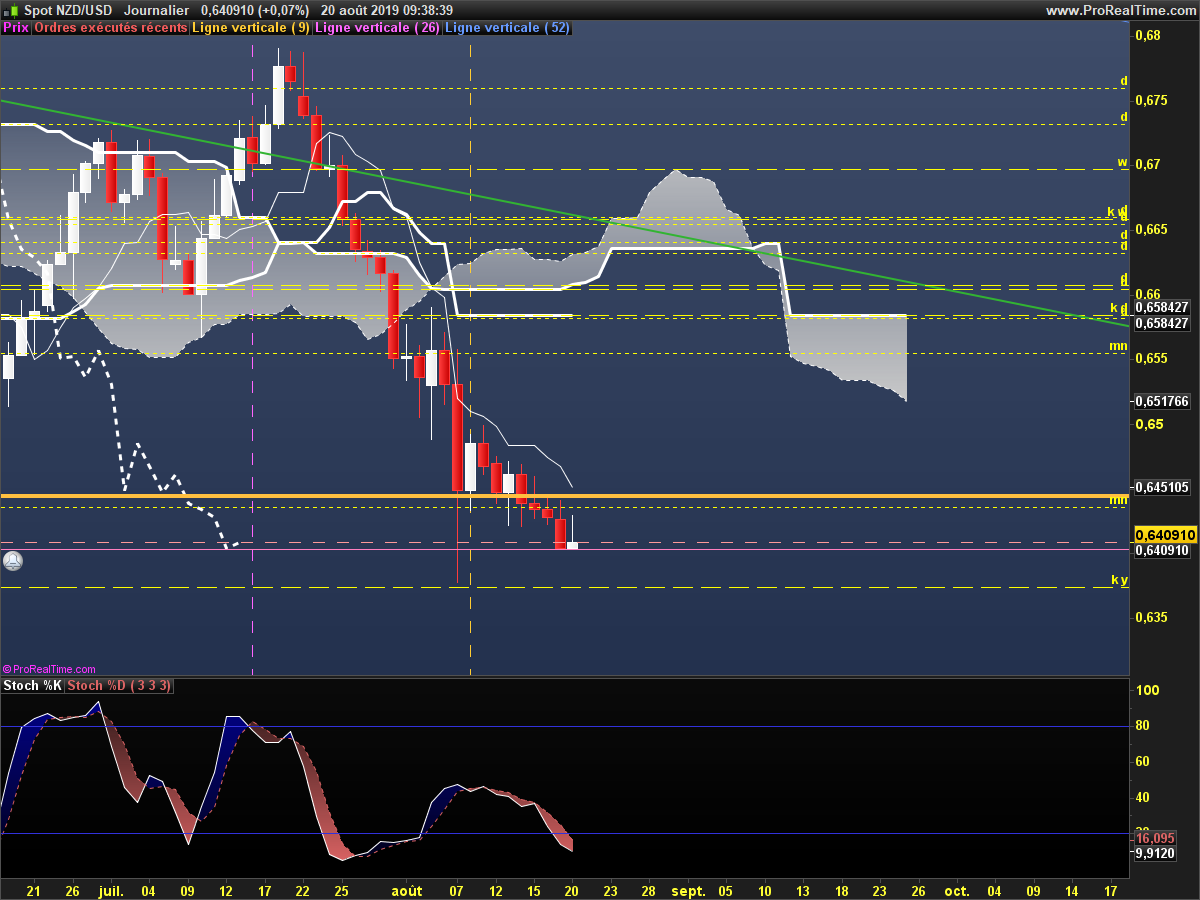Select the Ligne verticale (26) label
1200x900 pixels.
point(377,28)
